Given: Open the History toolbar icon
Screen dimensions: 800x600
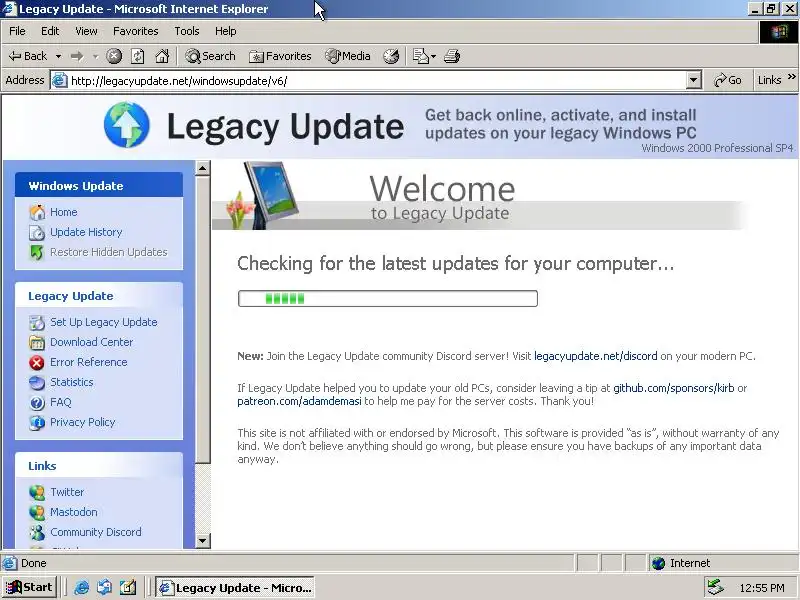Looking at the screenshot, I should coord(391,56).
